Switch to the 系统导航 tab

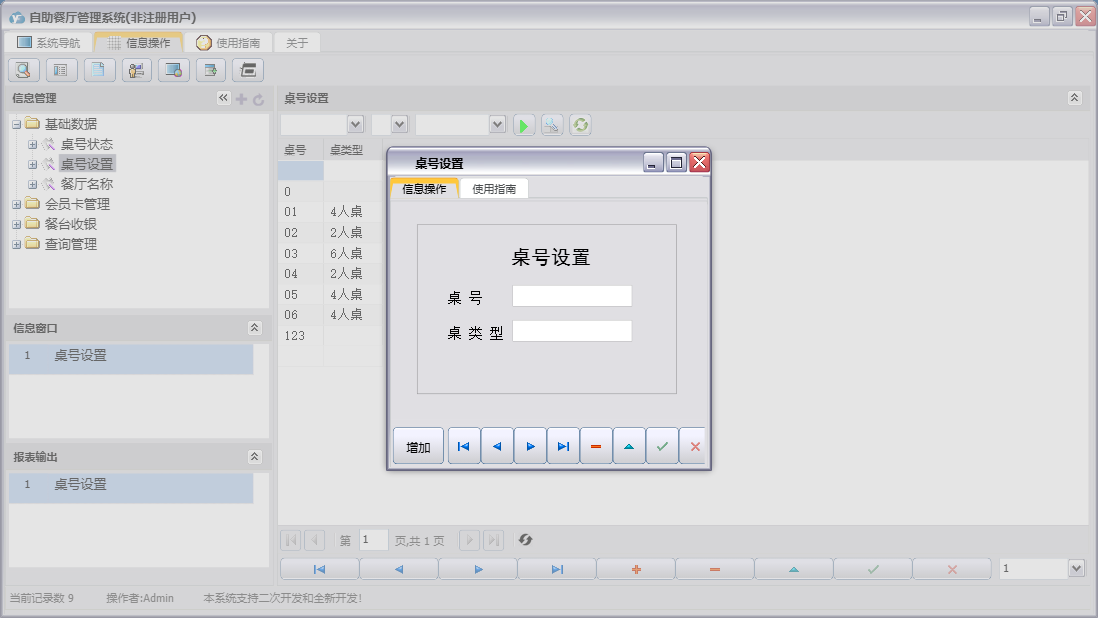48,43
